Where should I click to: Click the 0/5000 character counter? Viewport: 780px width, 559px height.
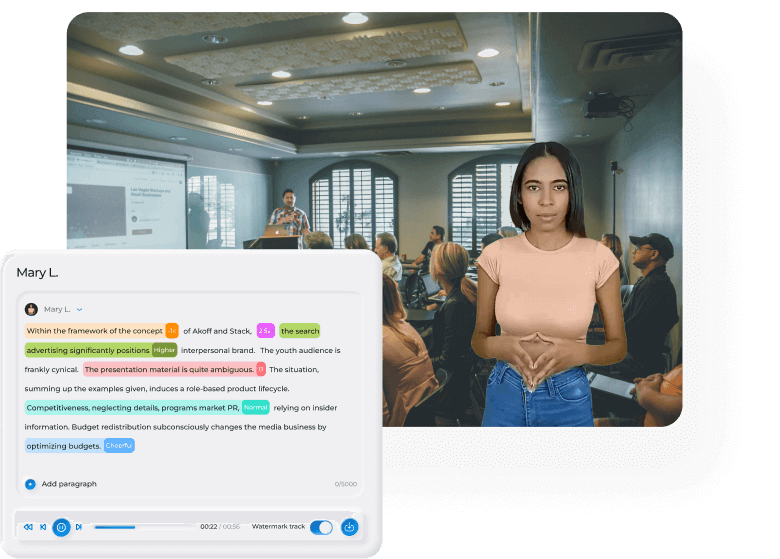[x=346, y=484]
